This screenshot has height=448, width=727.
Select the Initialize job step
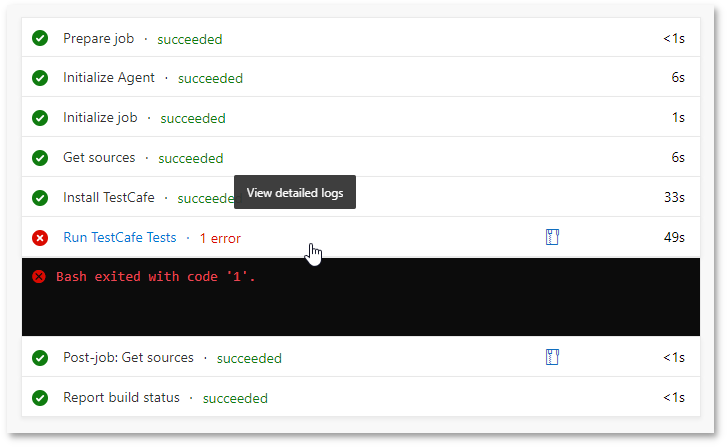point(100,118)
